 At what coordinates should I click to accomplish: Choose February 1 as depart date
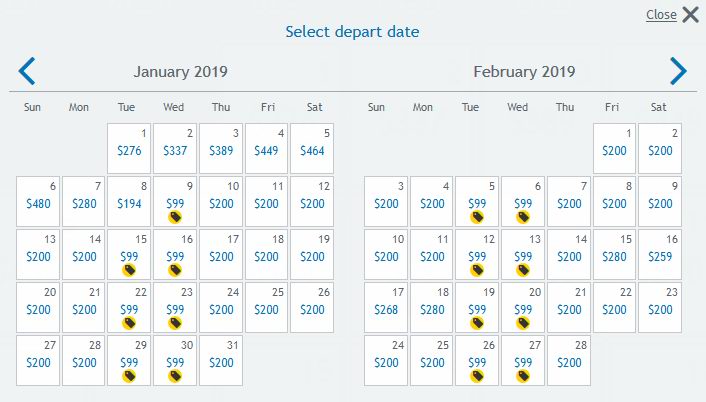click(x=615, y=149)
